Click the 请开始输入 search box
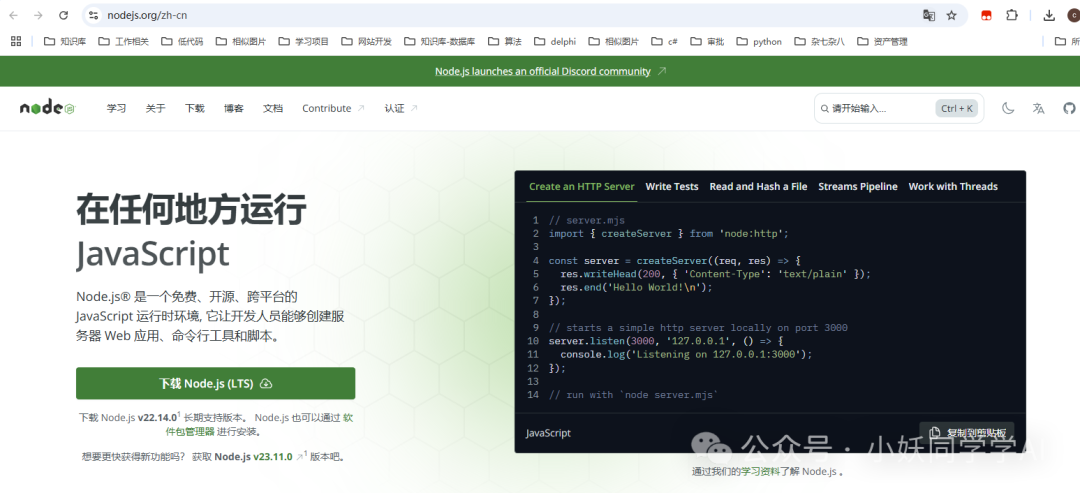Screen dimensions: 1080x493 pyautogui.click(x=899, y=108)
